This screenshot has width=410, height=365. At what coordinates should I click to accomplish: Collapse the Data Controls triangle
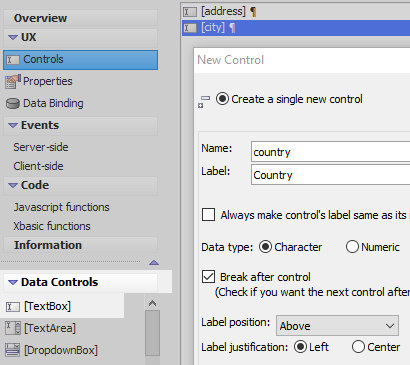(x=13, y=282)
